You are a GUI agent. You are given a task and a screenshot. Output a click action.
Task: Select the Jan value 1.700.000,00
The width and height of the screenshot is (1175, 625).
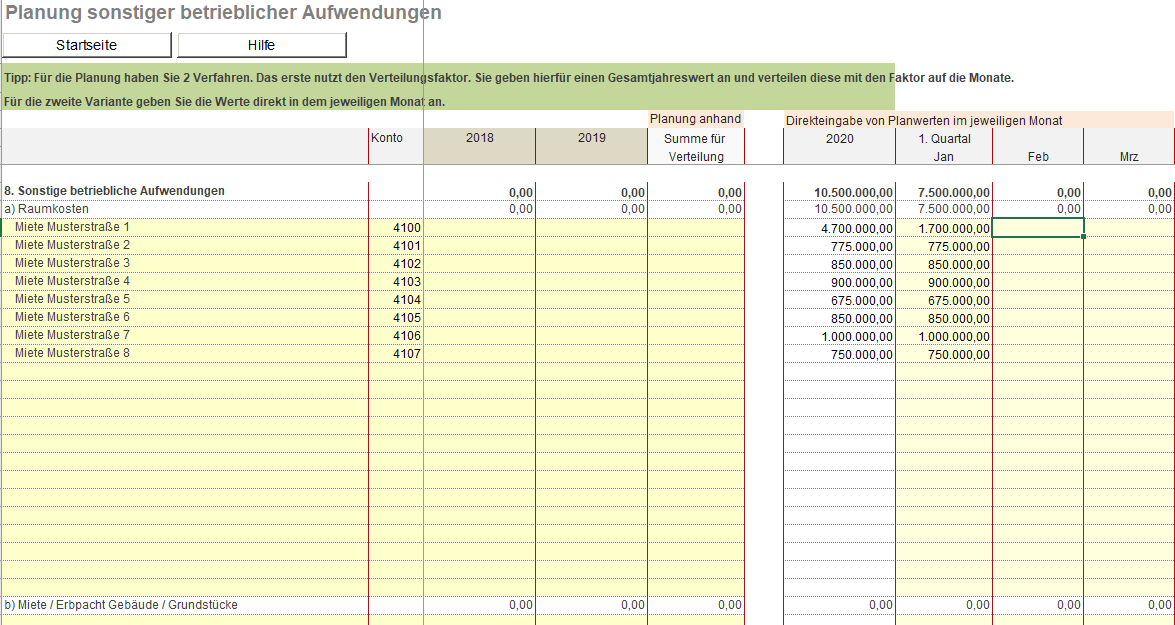[x=954, y=229]
